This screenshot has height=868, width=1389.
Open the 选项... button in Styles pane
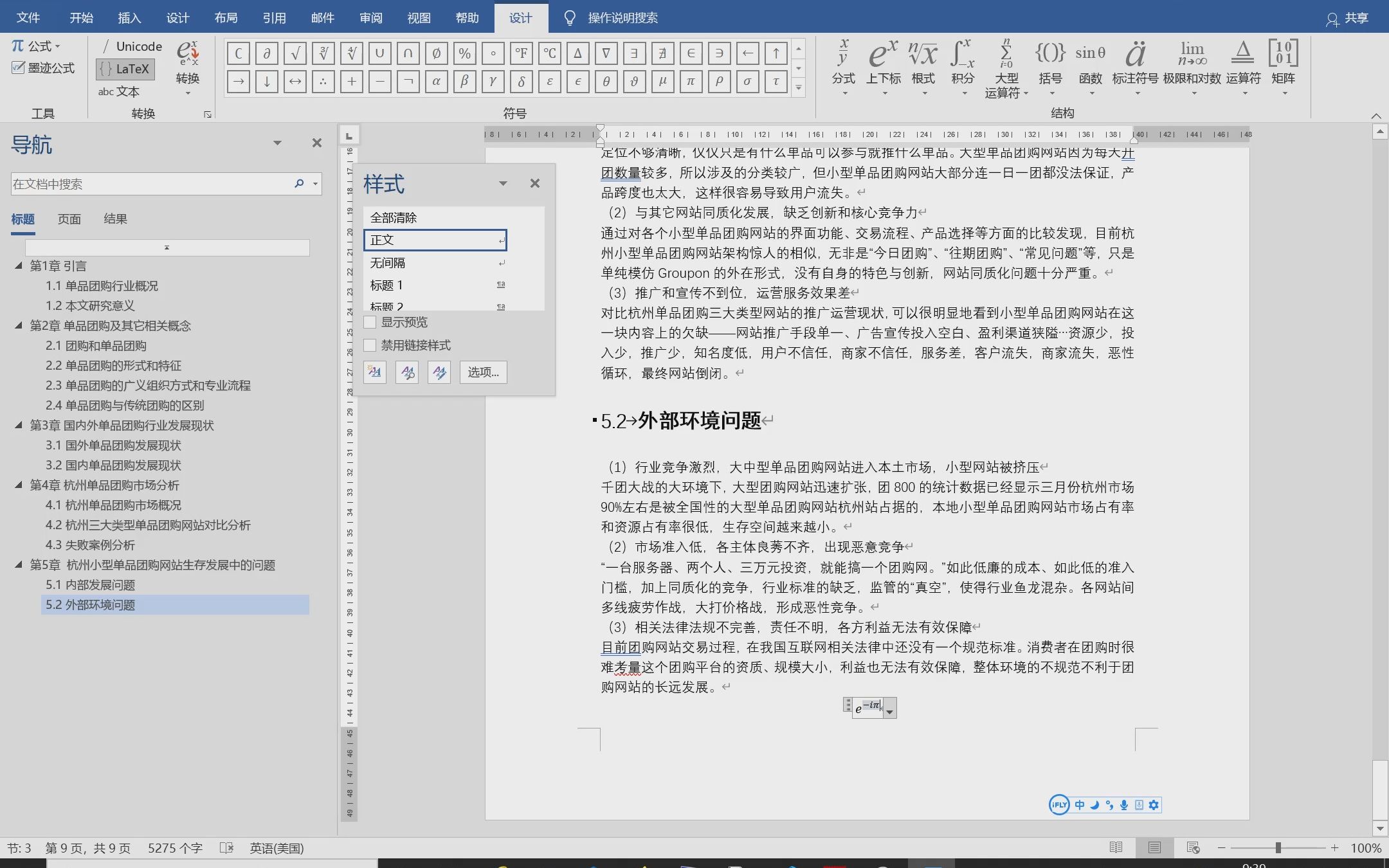[482, 372]
